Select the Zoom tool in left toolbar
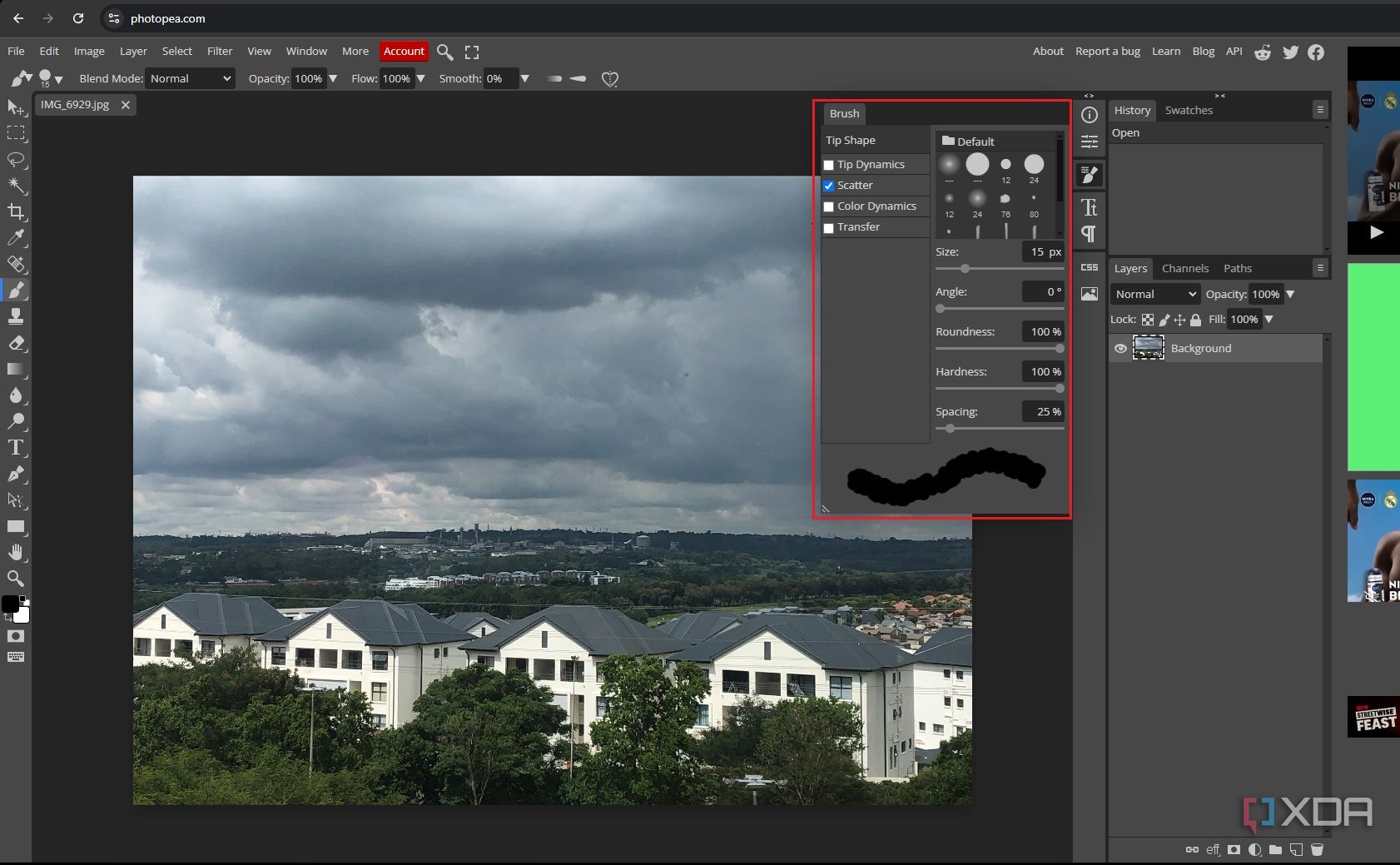This screenshot has width=1400, height=865. pos(16,579)
